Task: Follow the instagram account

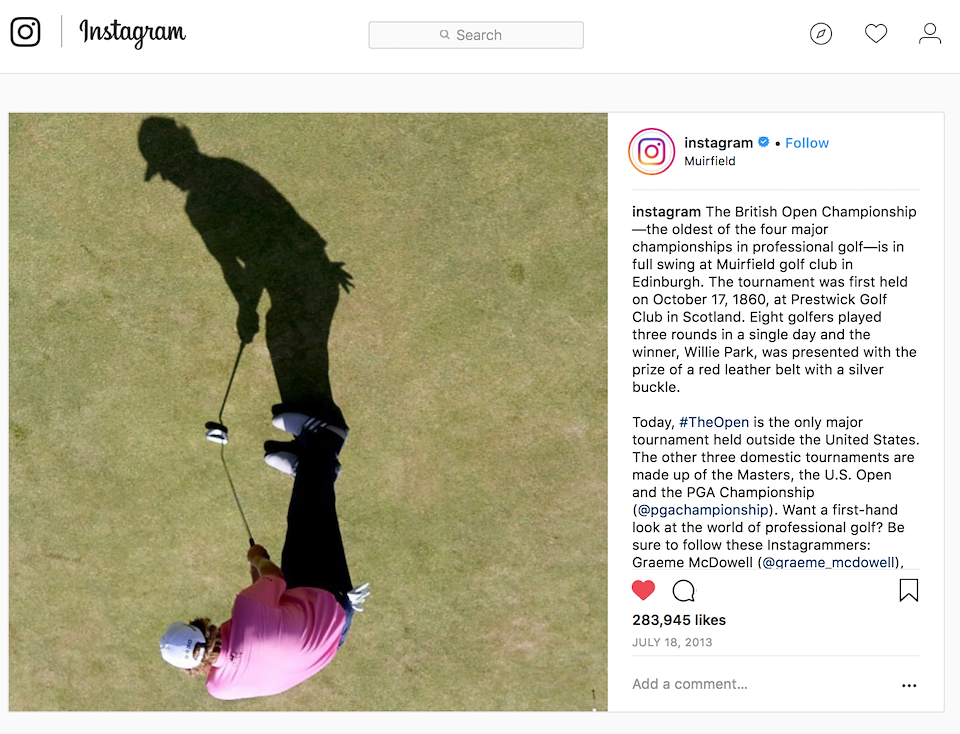Action: tap(806, 143)
